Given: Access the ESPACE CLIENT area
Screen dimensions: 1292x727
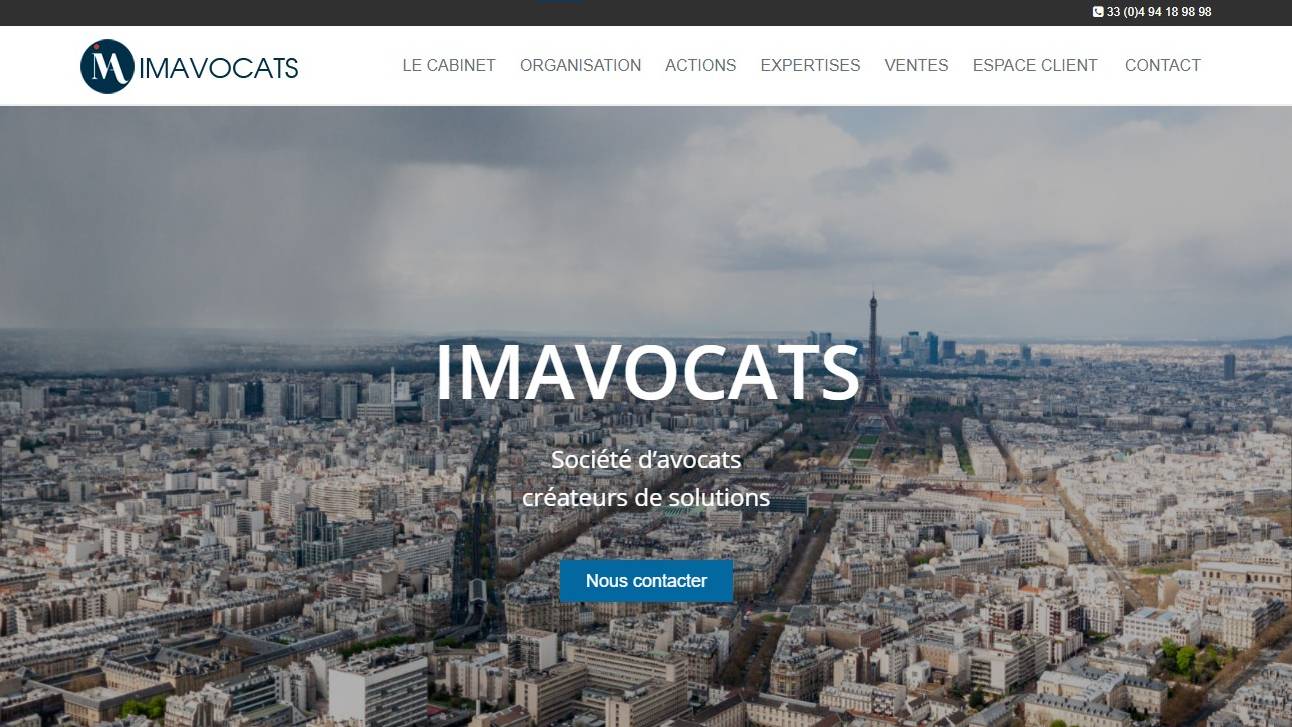Looking at the screenshot, I should 1035,65.
